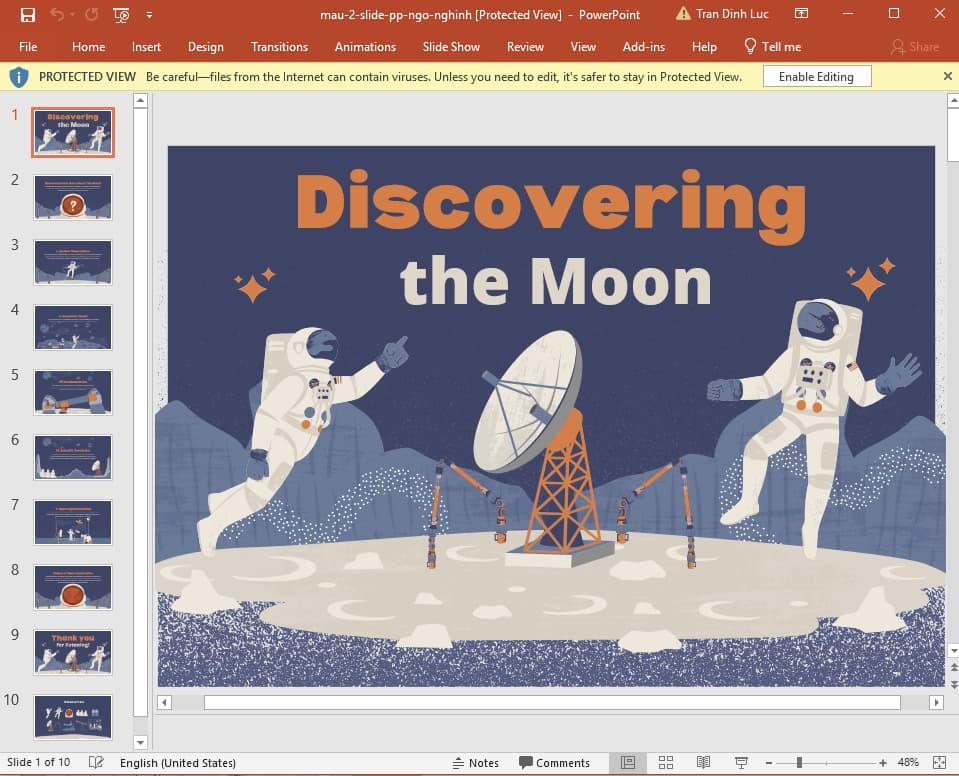Select slide 5 thumbnail in the panel
Viewport: 959px width, 776px height.
[72, 392]
